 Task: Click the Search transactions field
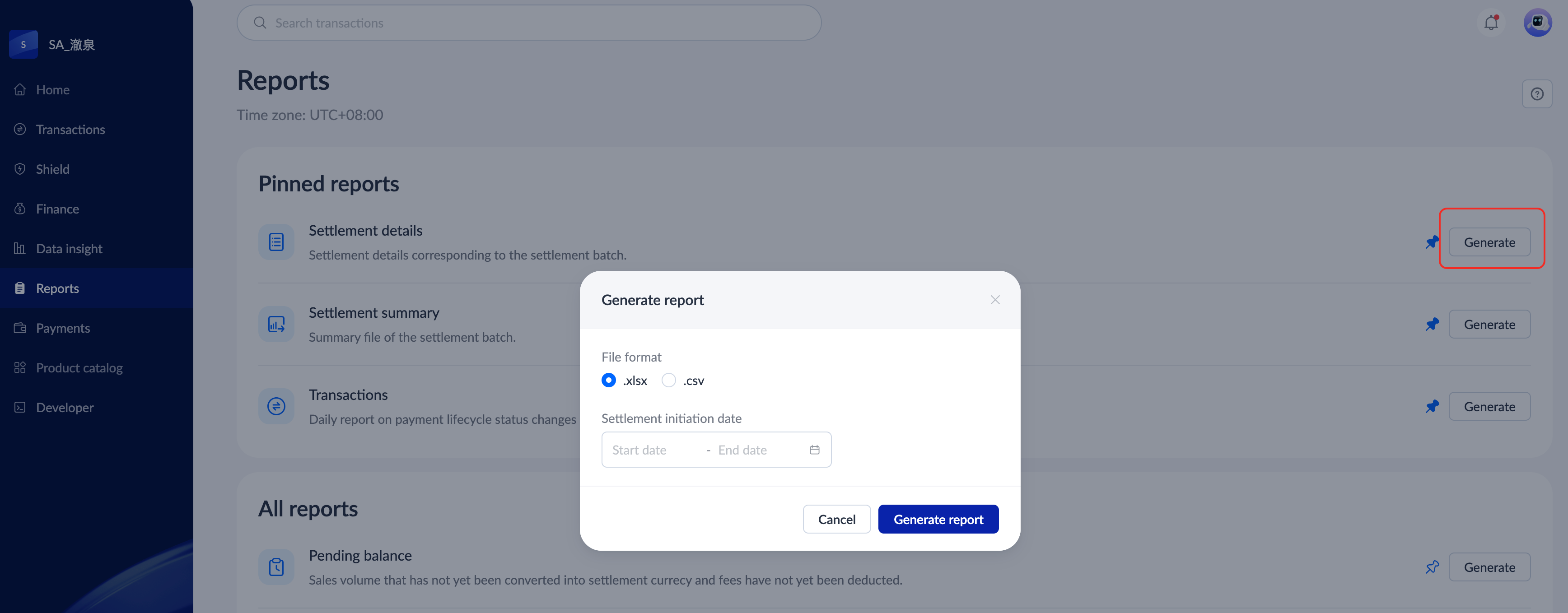point(528,23)
